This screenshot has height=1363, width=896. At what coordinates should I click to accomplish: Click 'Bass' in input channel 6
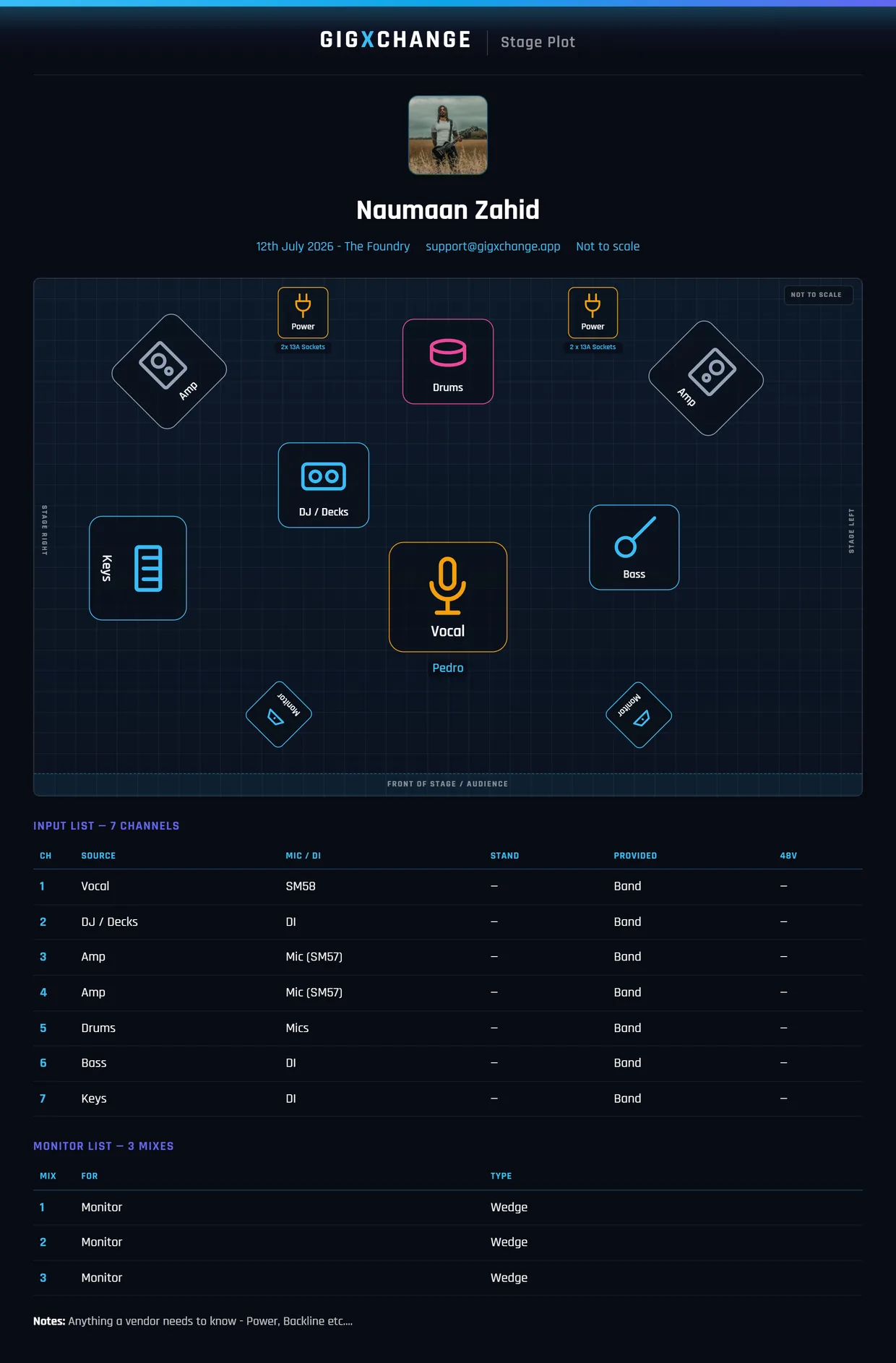coord(94,1063)
